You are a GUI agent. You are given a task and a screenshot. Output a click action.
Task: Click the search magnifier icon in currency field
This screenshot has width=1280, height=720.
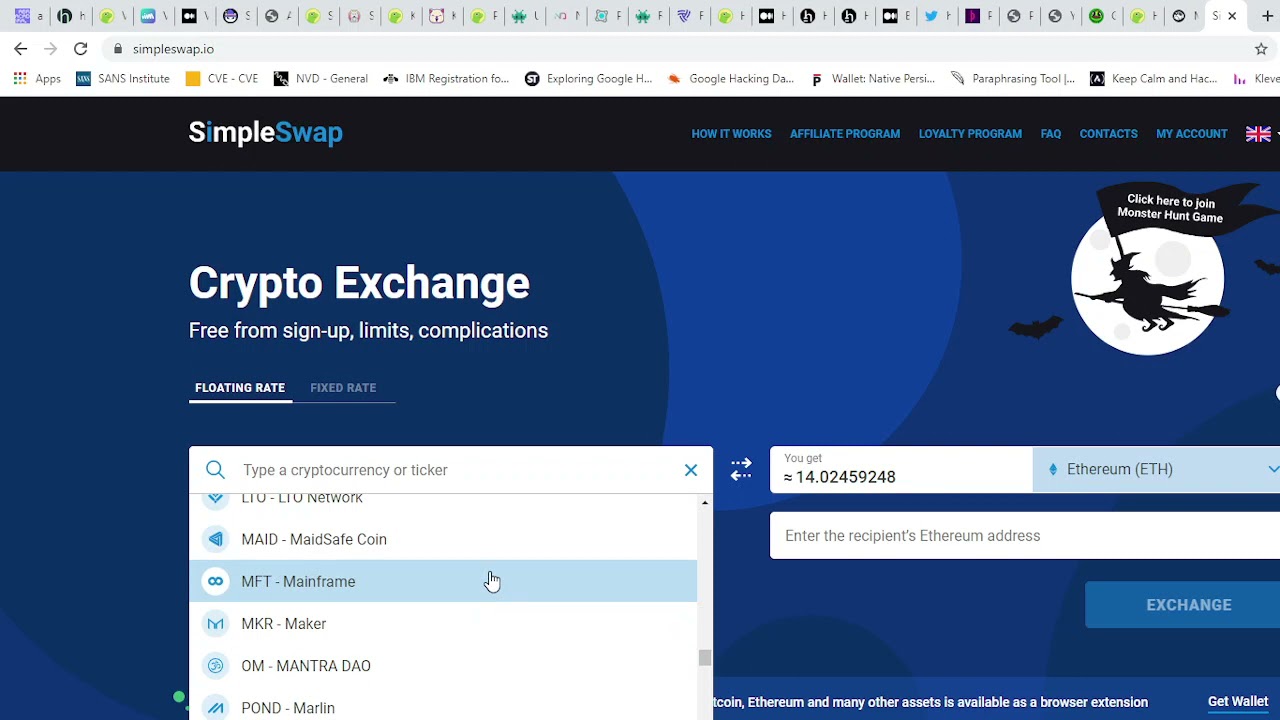[x=215, y=470]
